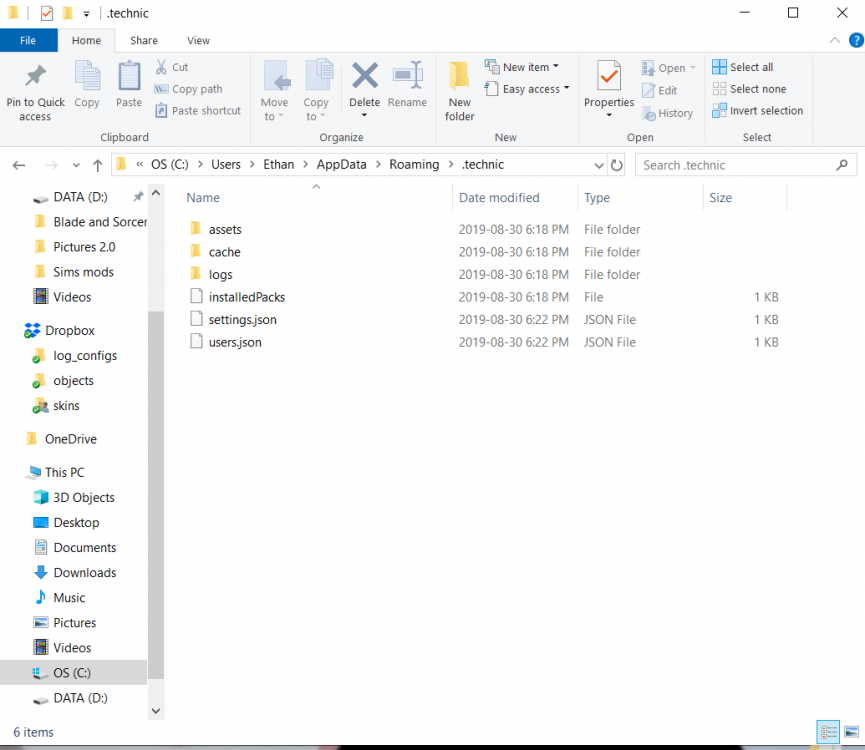Open OneDrive in navigation pane
The width and height of the screenshot is (865, 750).
pos(71,440)
